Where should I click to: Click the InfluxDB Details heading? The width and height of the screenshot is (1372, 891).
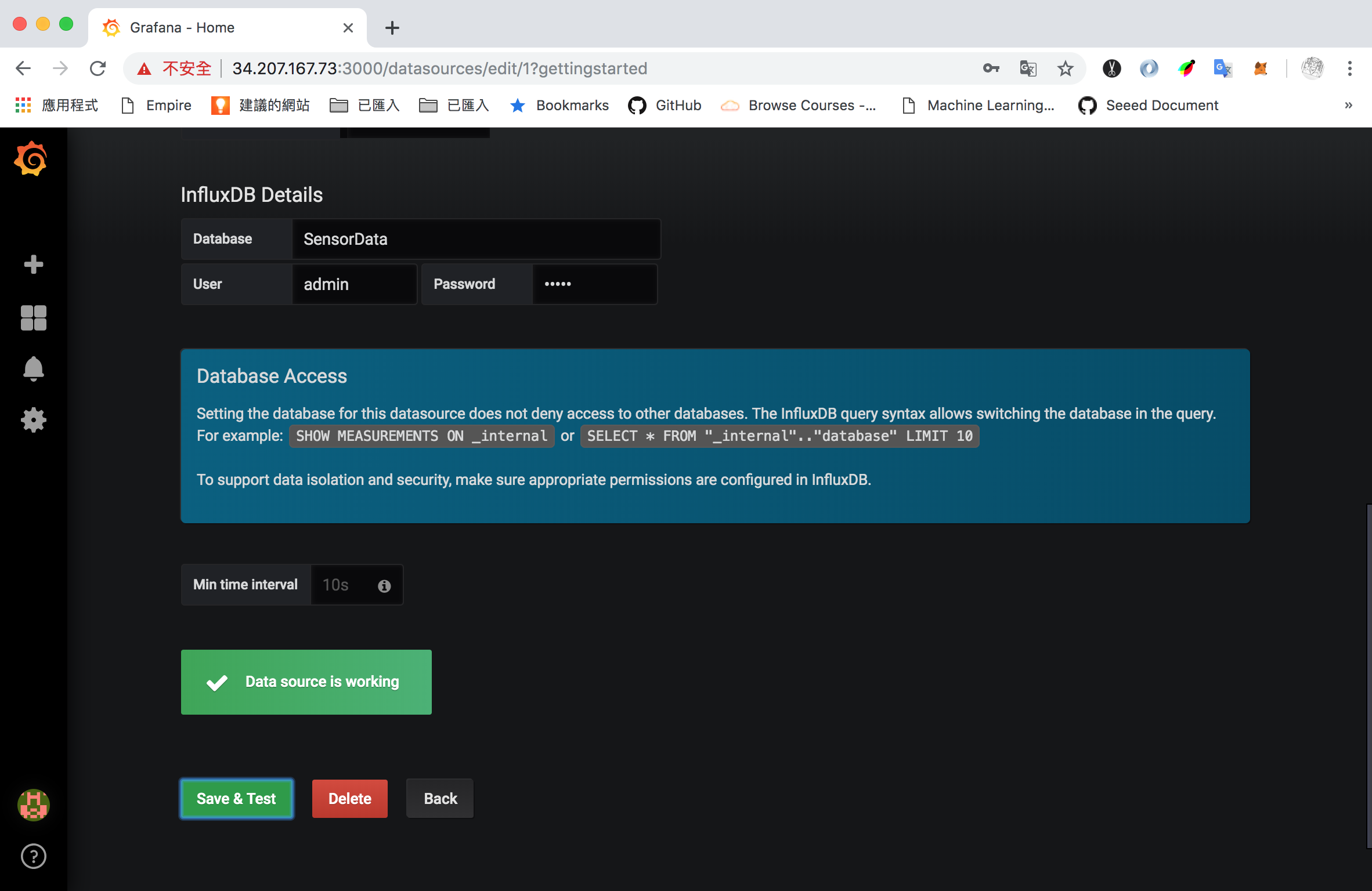pyautogui.click(x=251, y=195)
